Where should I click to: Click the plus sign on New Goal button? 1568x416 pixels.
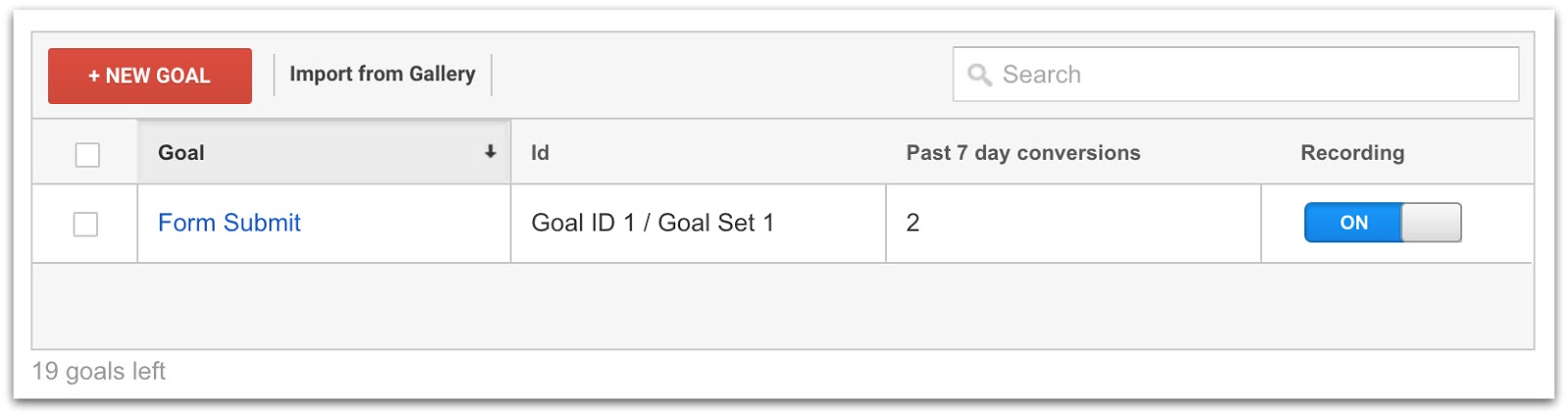pyautogui.click(x=94, y=76)
